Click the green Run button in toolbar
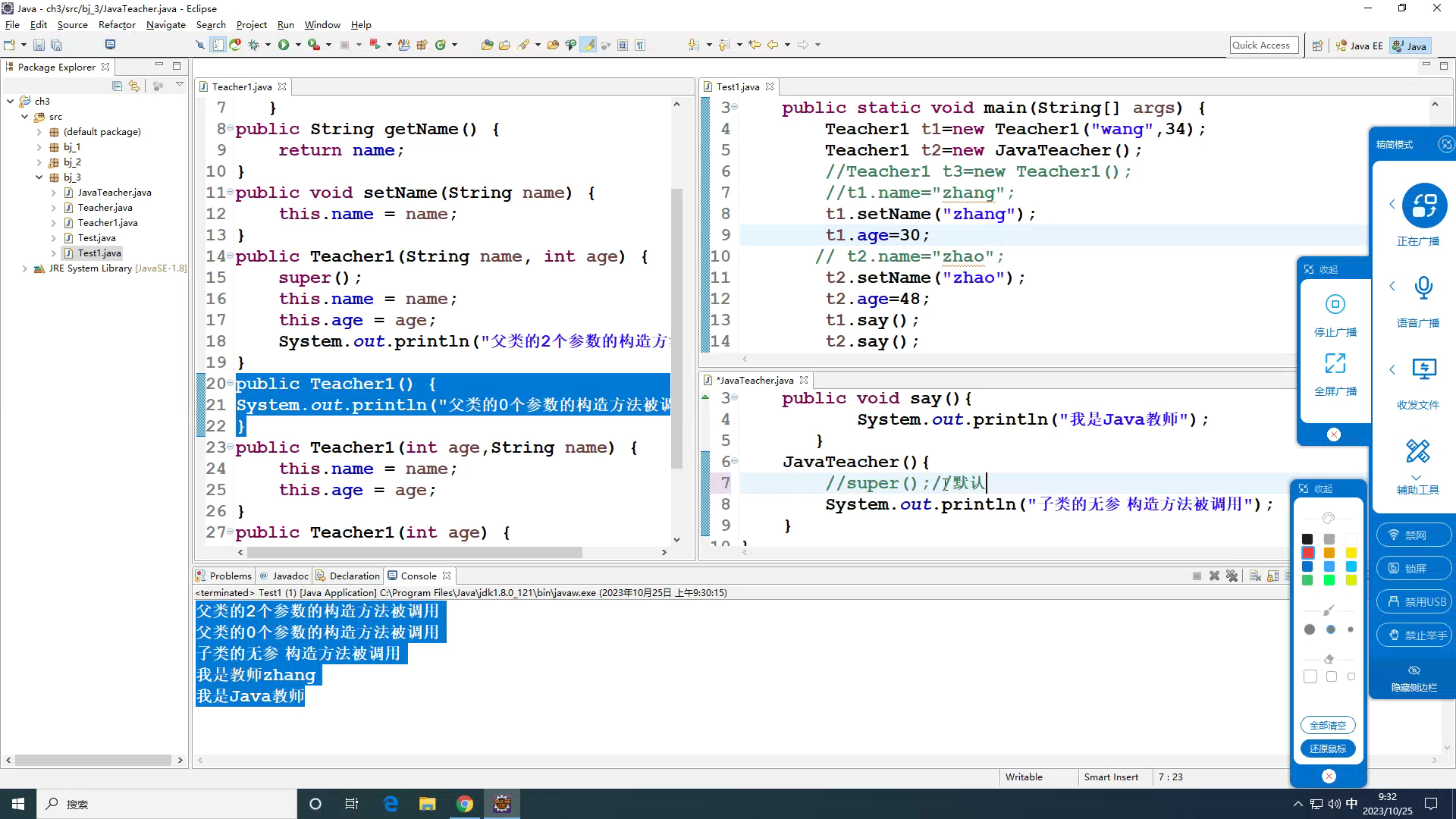Image resolution: width=1456 pixels, height=819 pixels. [x=283, y=45]
